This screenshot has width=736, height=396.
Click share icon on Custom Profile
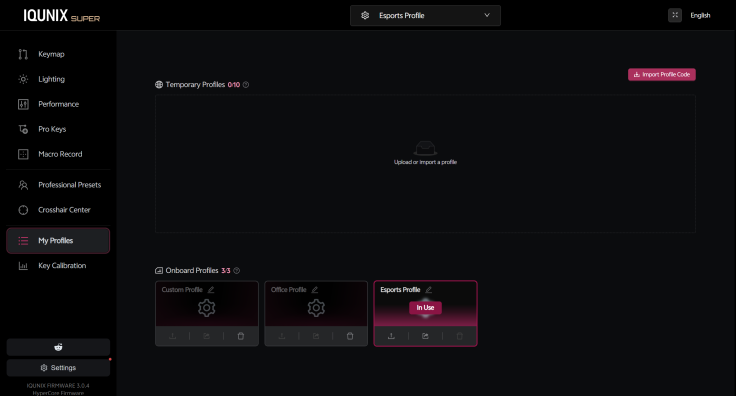(207, 336)
